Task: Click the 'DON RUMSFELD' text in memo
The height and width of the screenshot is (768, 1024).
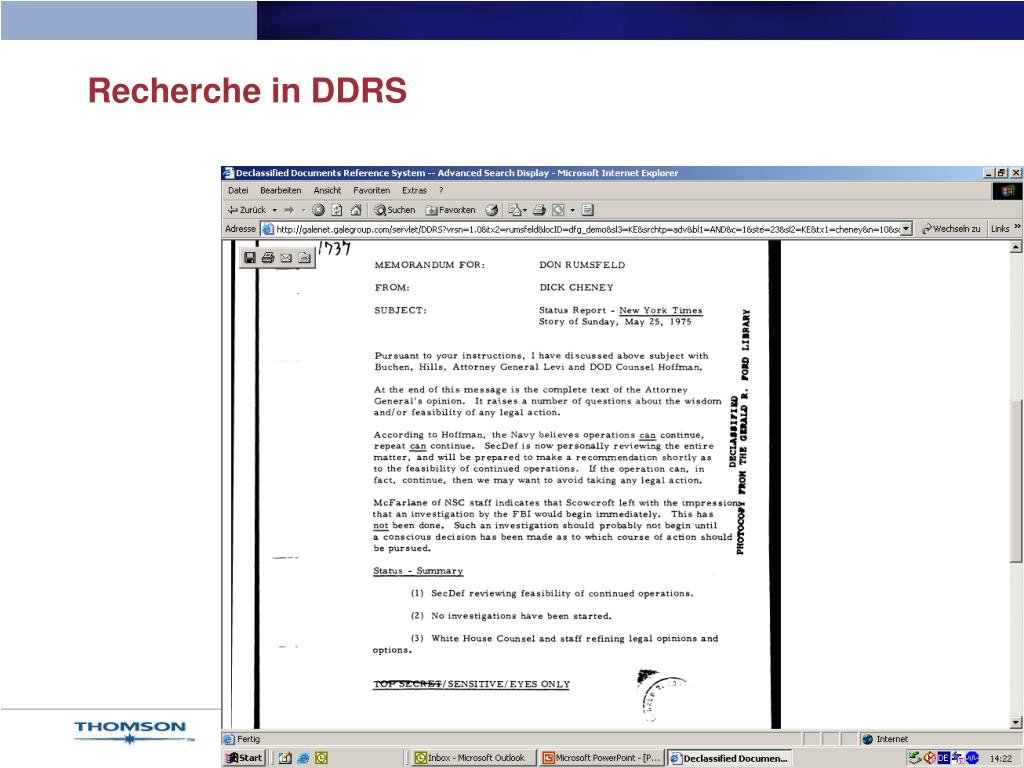Action: (x=582, y=264)
